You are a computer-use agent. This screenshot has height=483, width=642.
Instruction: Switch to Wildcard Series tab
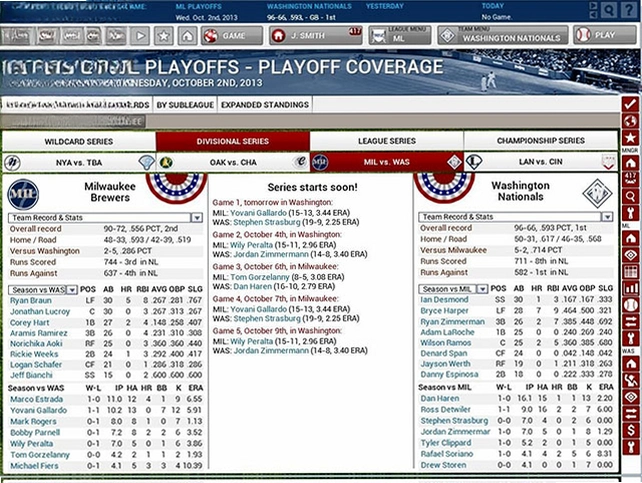(79, 142)
